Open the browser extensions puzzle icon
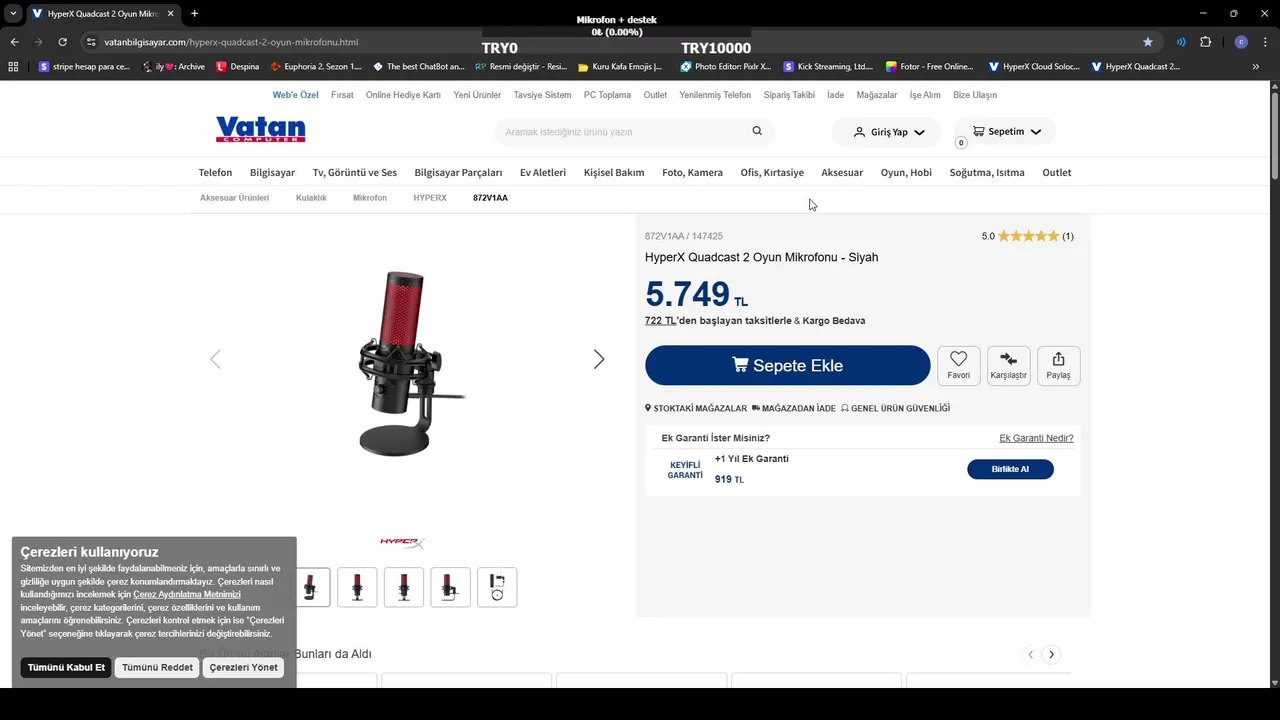This screenshot has height=720, width=1280. pos(1205,42)
